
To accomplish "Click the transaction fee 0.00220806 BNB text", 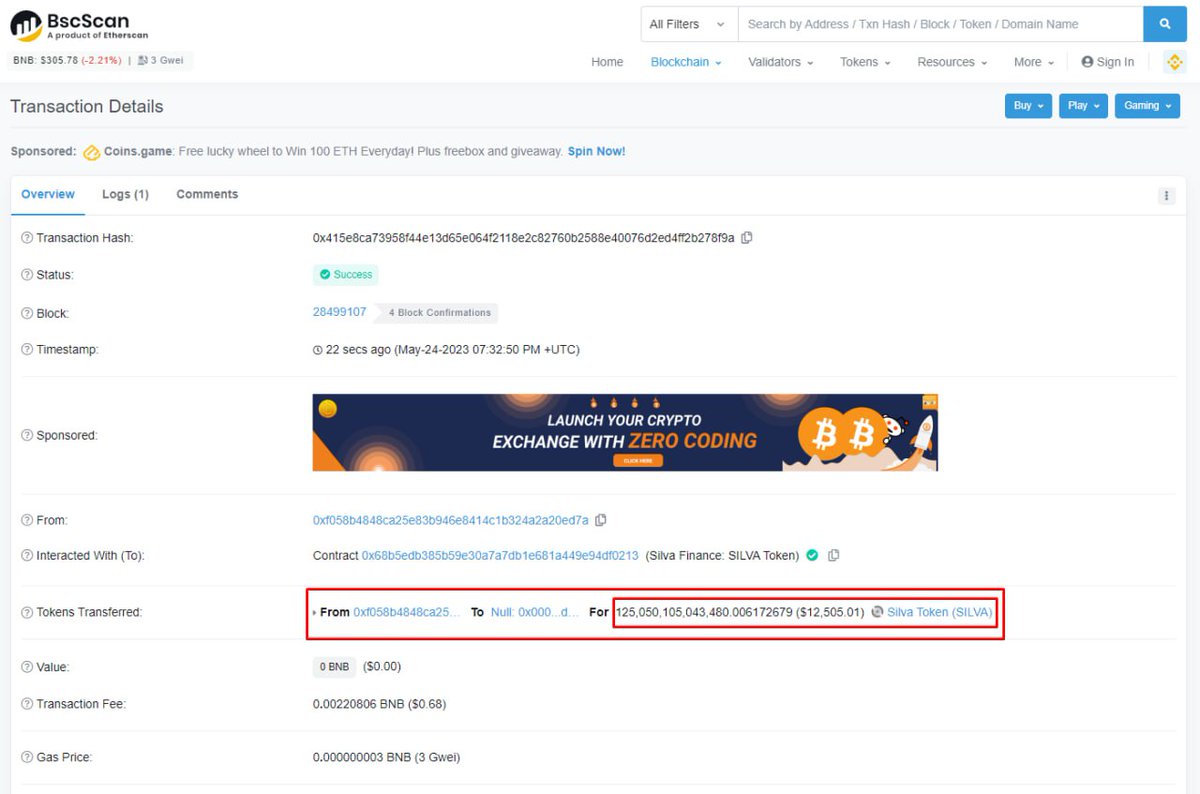I will pos(379,704).
